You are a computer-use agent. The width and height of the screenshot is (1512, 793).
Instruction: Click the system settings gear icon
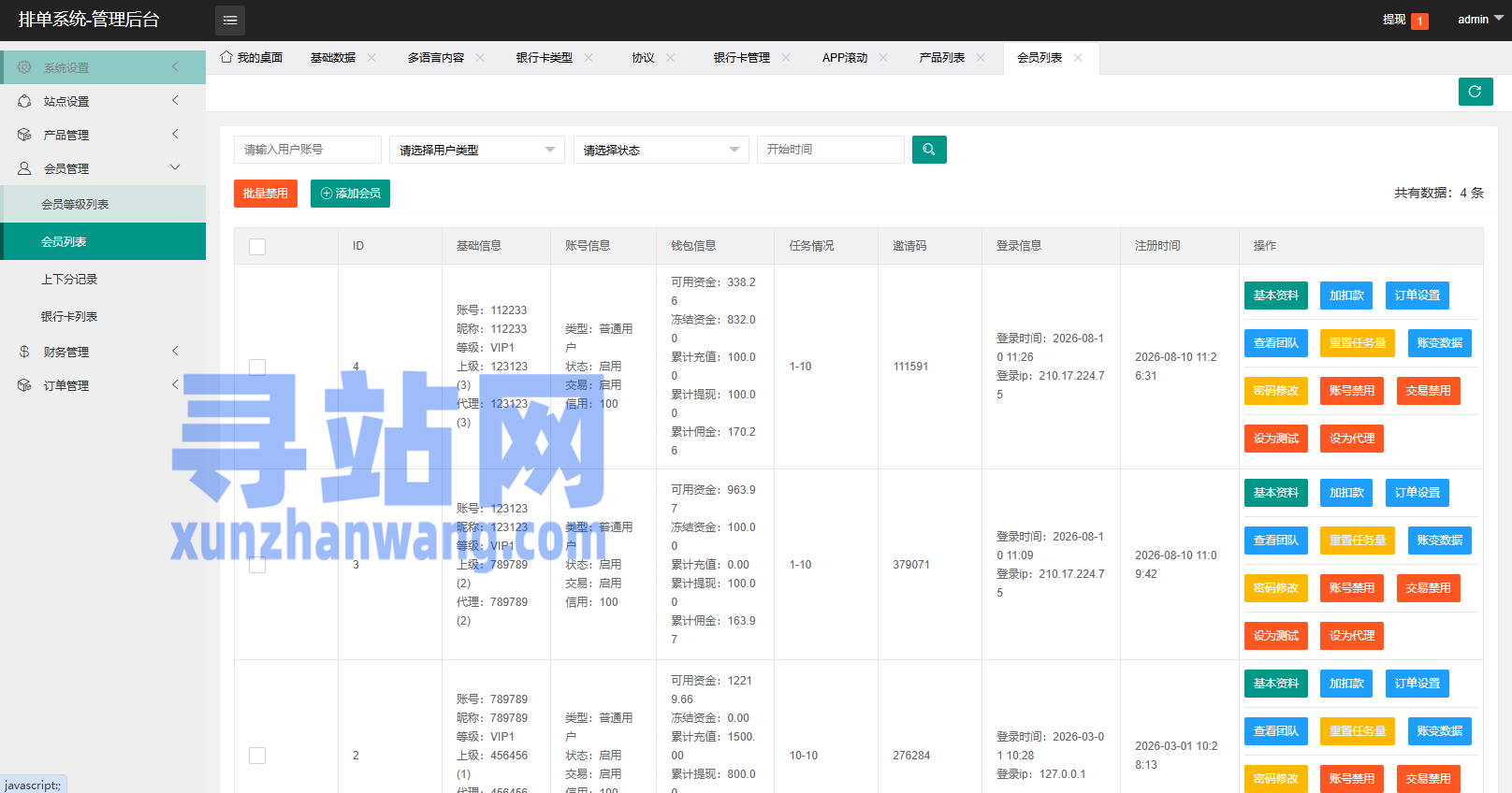click(x=24, y=67)
